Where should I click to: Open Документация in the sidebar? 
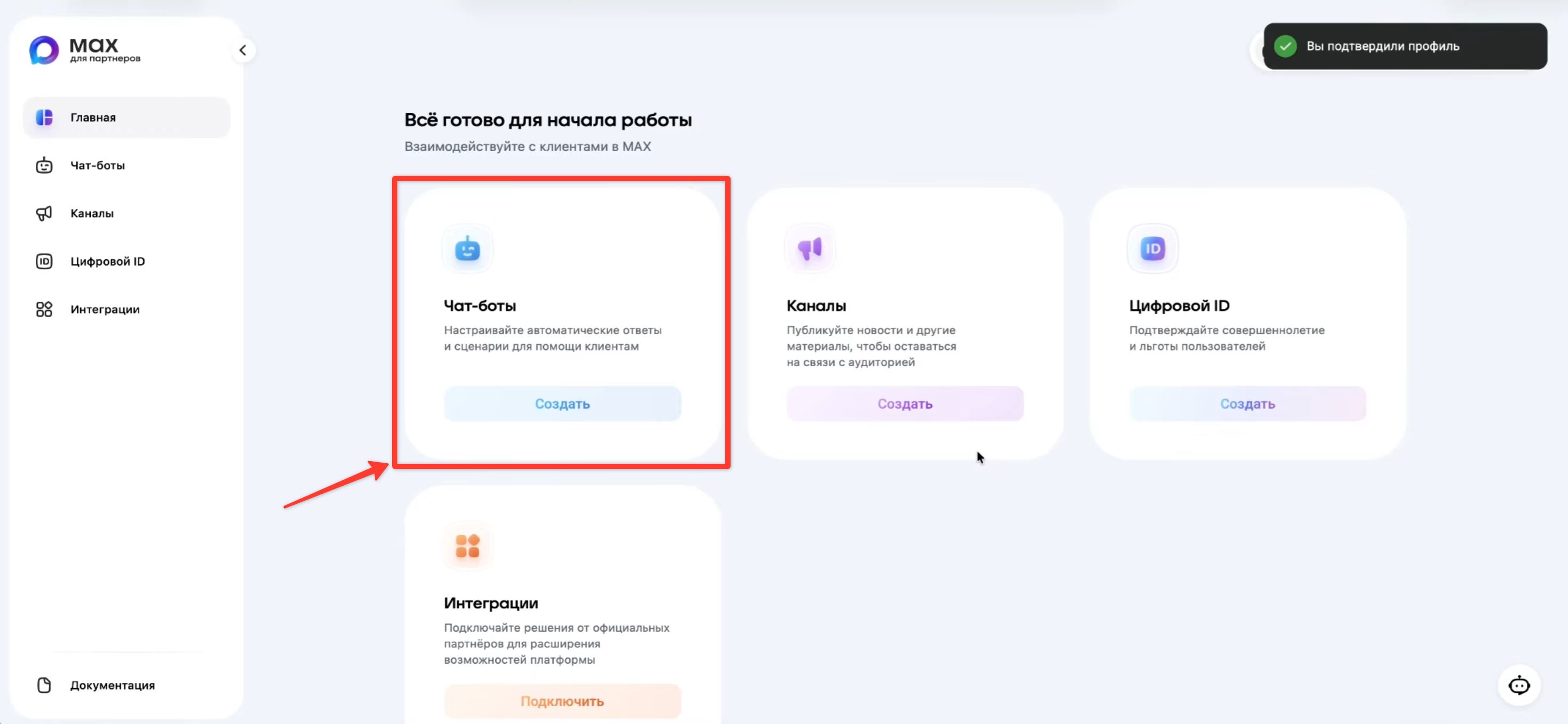click(127, 685)
